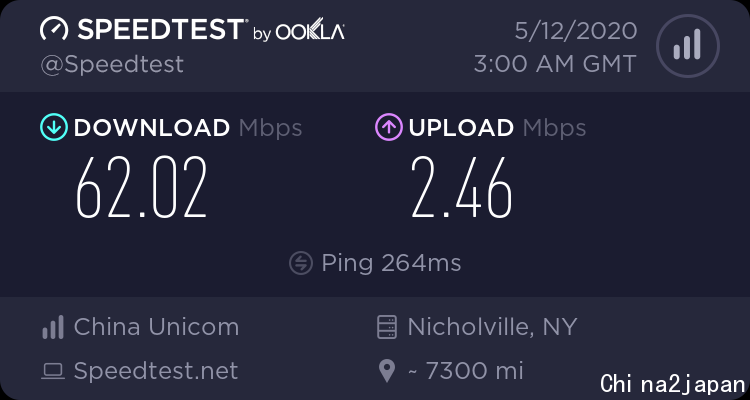Click the Ping 264ms text
Image resolution: width=750 pixels, height=400 pixels.
(391, 264)
